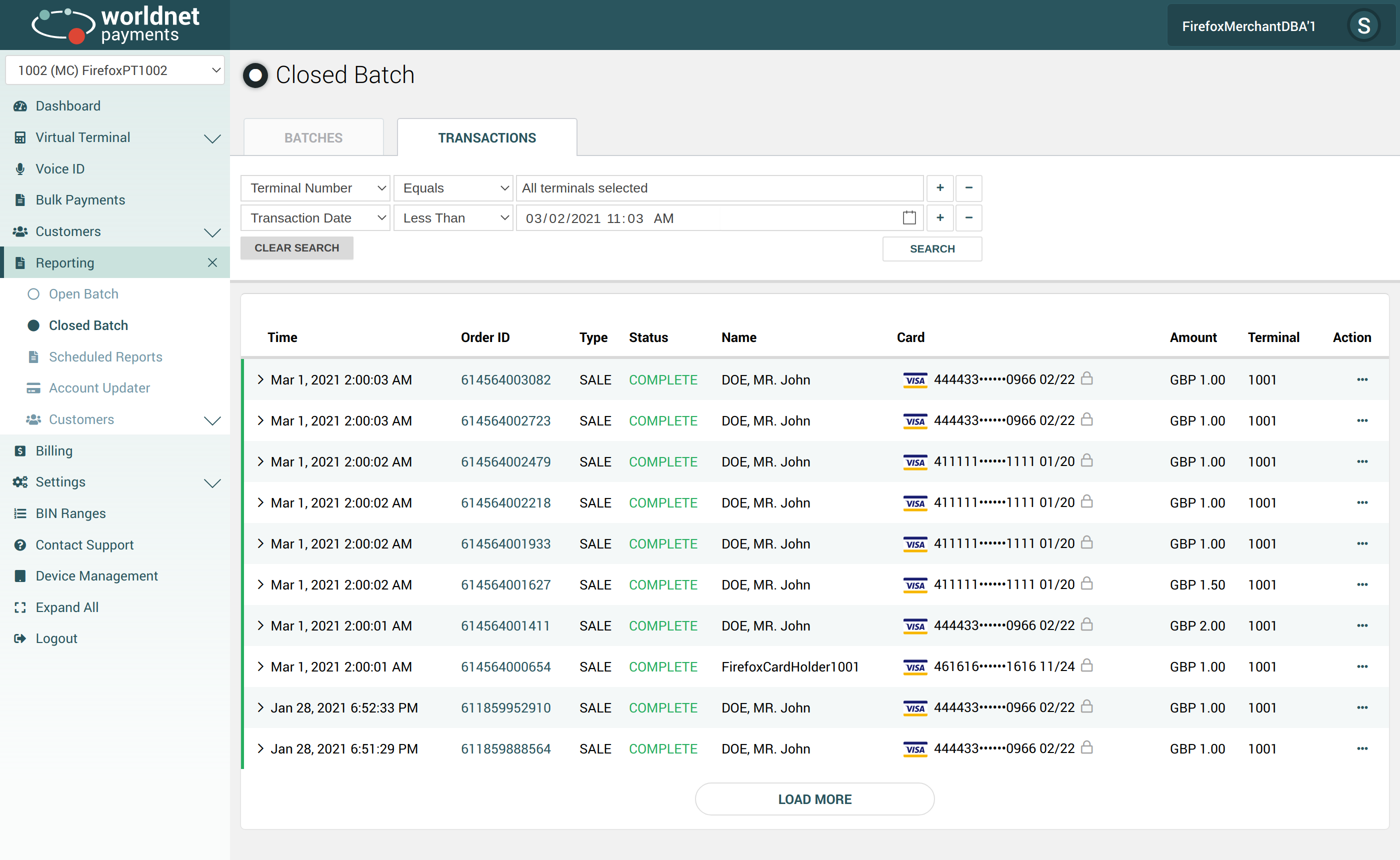This screenshot has height=860, width=1400.
Task: Click the Dashboard gauge icon
Action: (20, 106)
